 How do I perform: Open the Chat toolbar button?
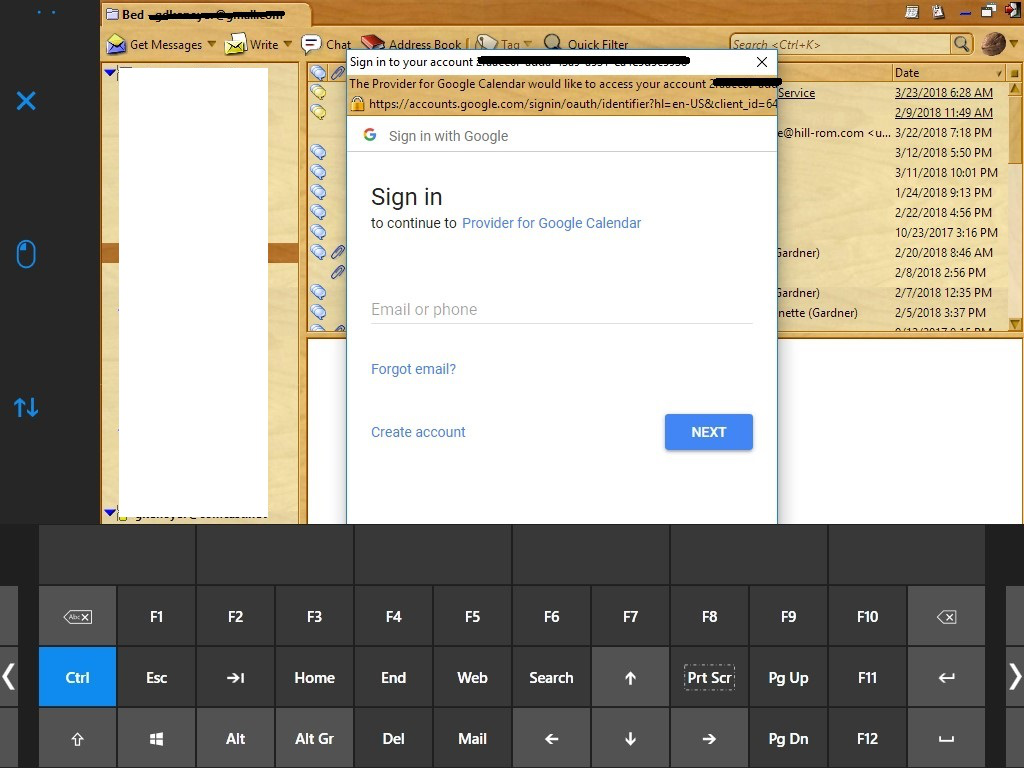click(x=326, y=44)
